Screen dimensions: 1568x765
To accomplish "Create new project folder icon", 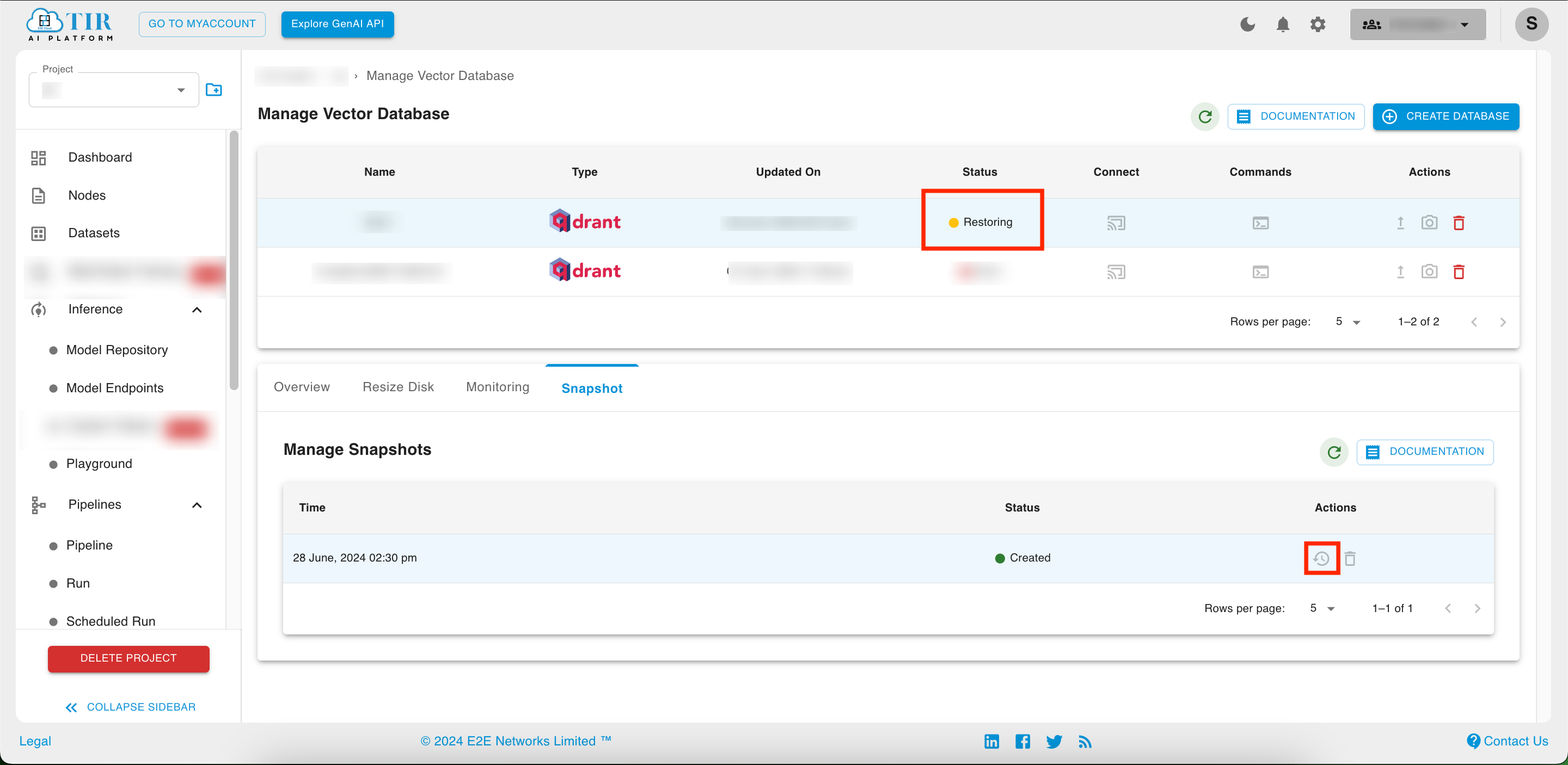I will click(213, 90).
